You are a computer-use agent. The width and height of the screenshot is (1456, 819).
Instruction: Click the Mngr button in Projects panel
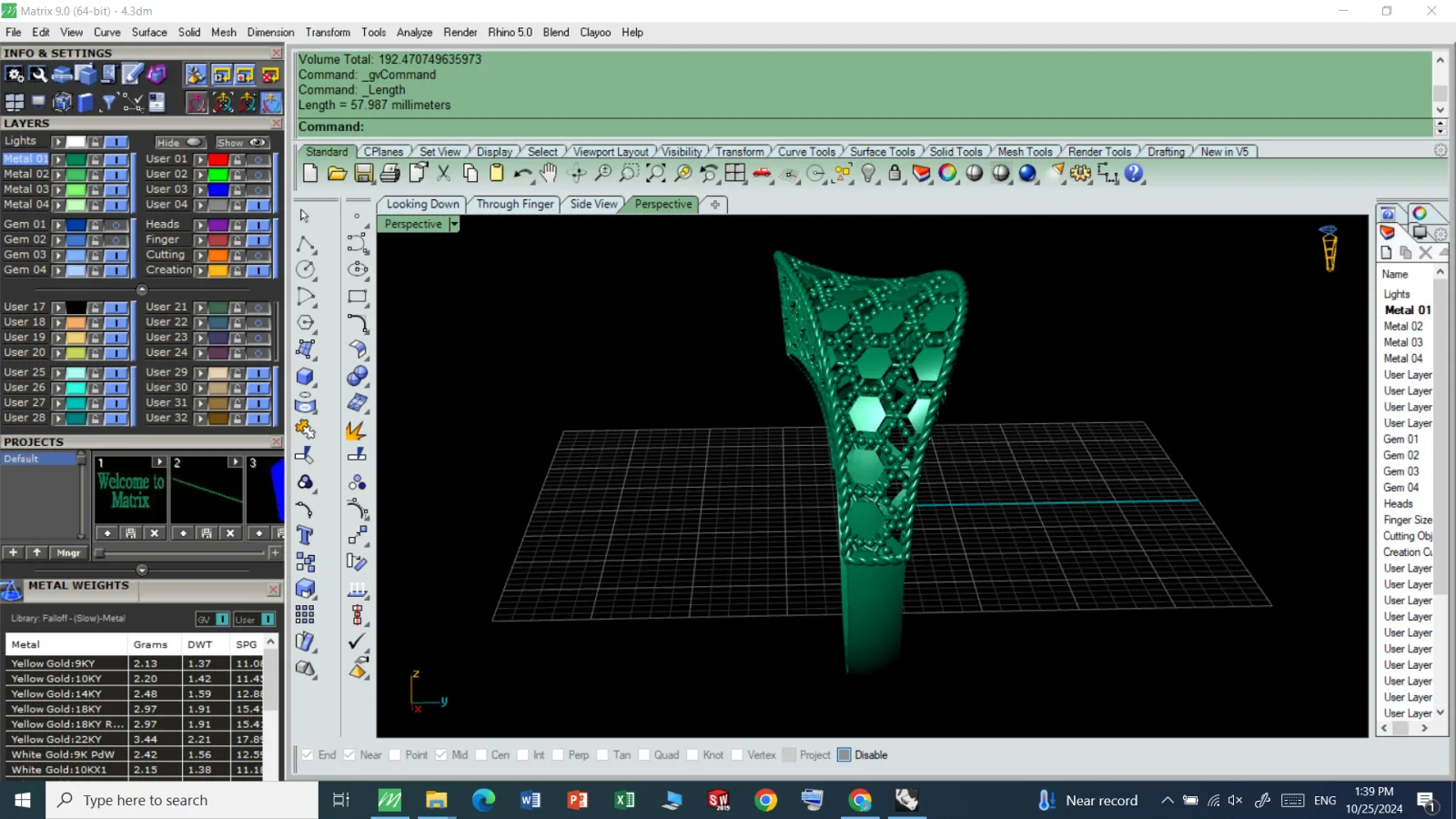point(68,552)
